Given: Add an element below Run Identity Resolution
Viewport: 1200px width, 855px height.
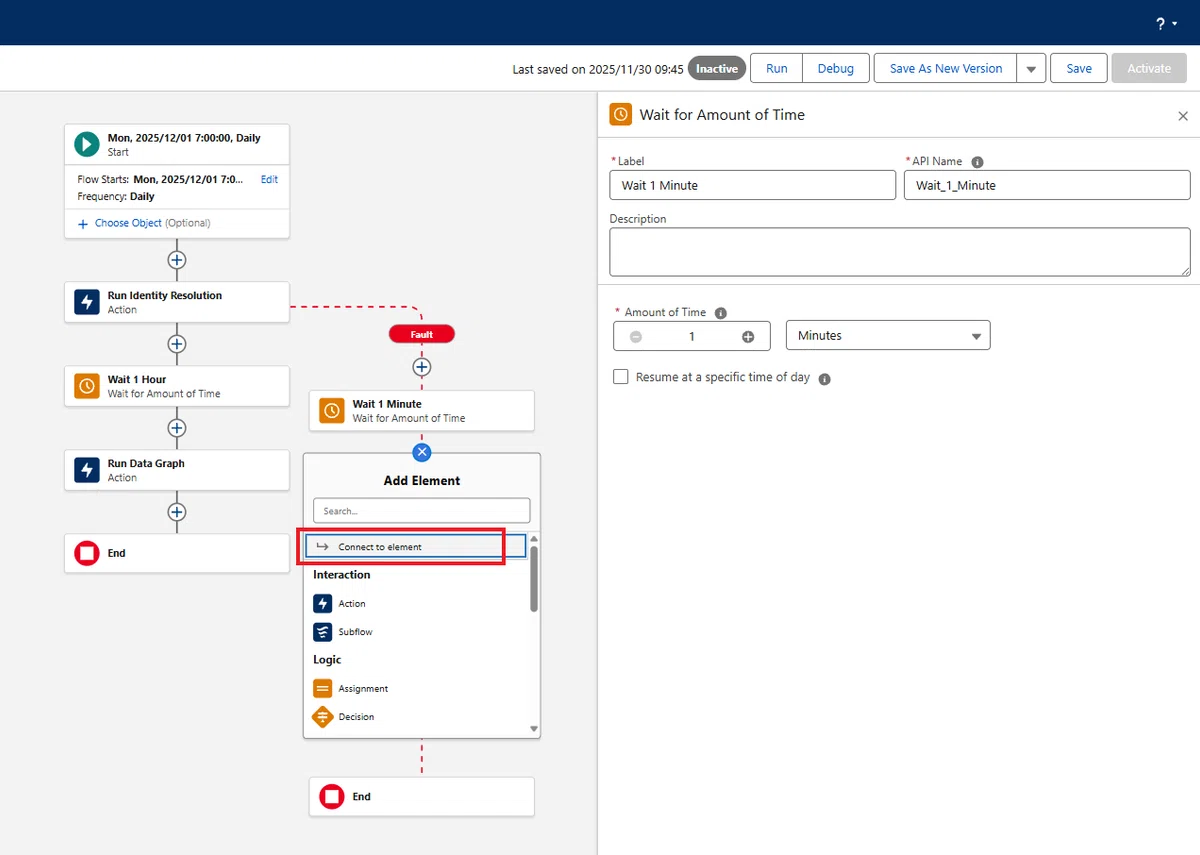Looking at the screenshot, I should (x=177, y=344).
